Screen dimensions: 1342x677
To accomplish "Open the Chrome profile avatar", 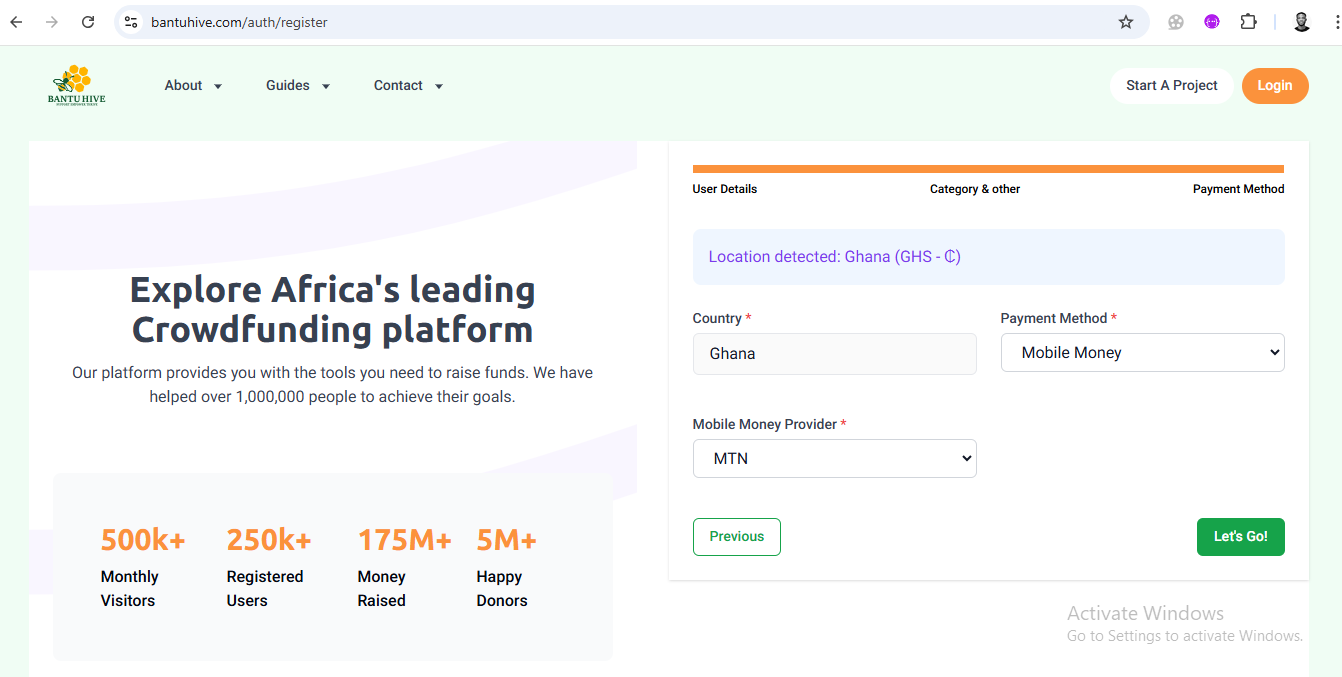I will coord(1301,22).
